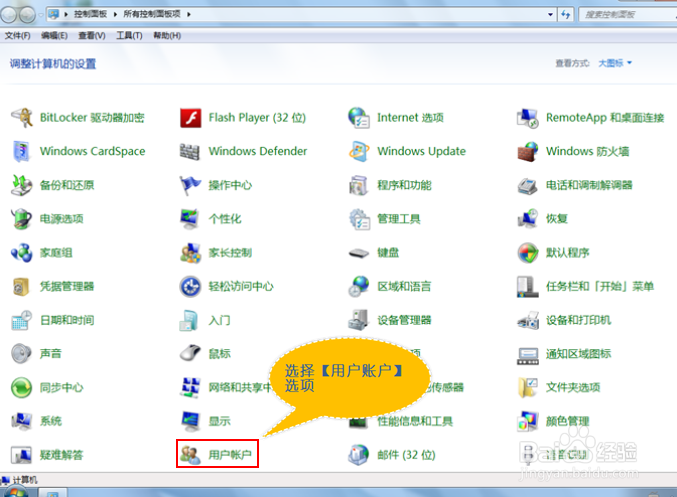Open RemoteApp 和桌面连接 icon
This screenshot has width=677, height=497.
point(528,118)
